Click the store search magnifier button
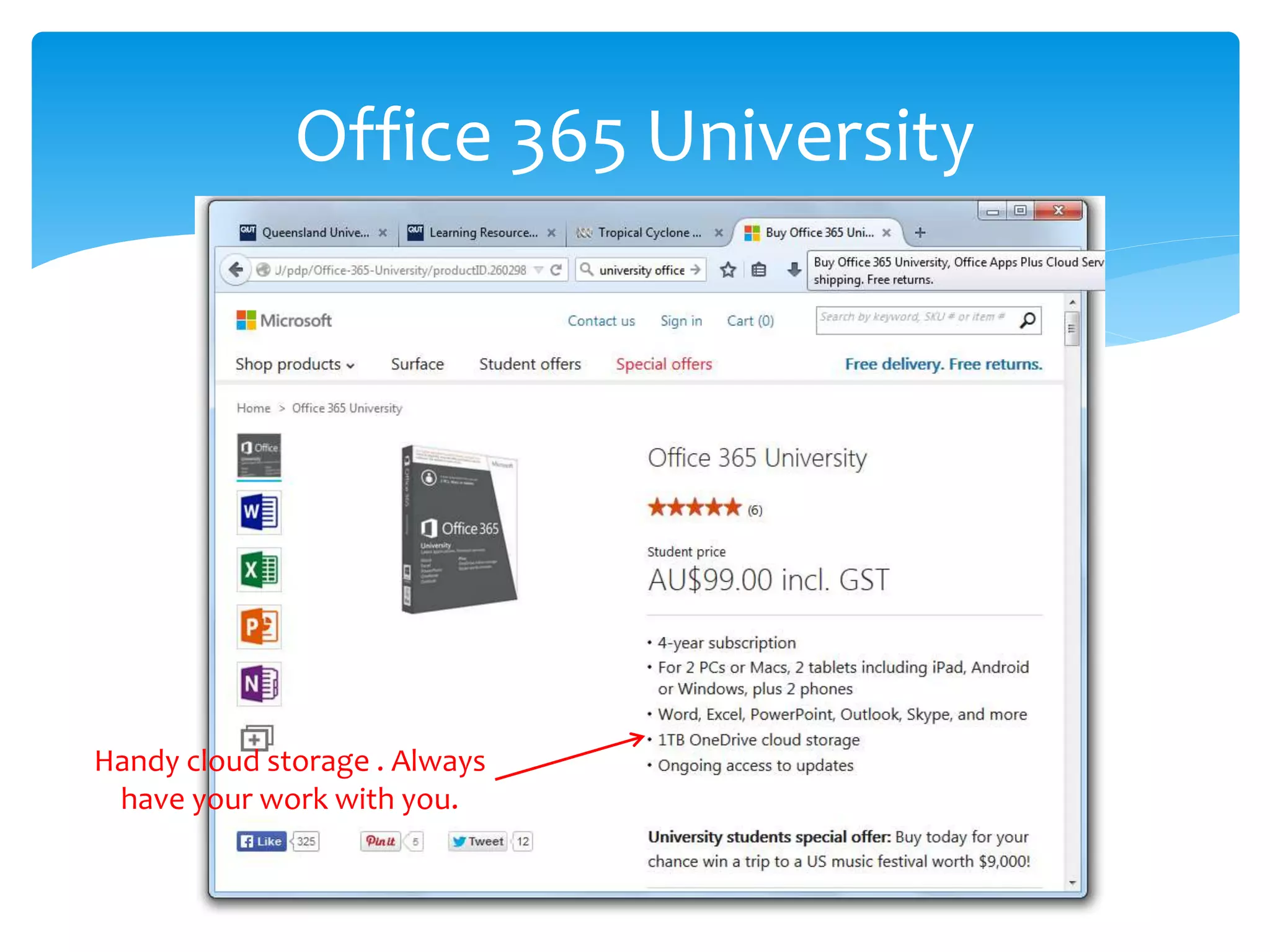Screen dimensions: 1270x952 pyautogui.click(x=1028, y=320)
